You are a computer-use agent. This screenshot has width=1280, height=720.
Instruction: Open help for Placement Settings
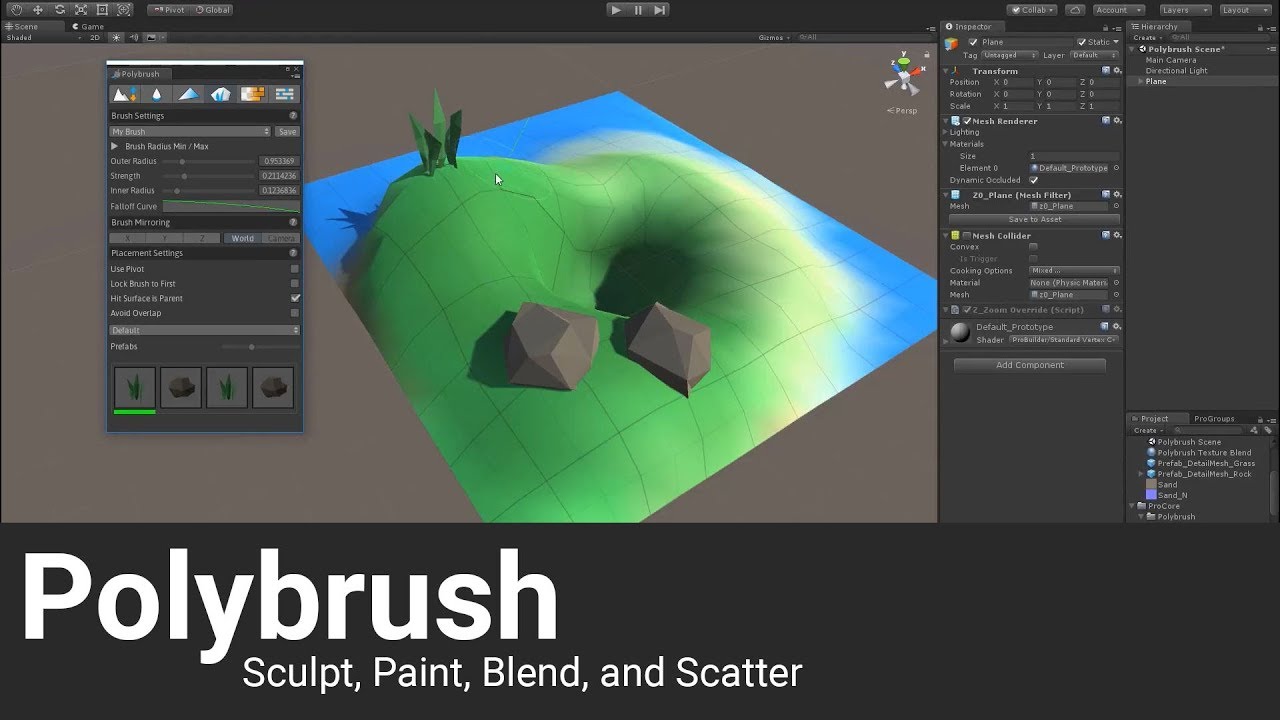coord(293,253)
